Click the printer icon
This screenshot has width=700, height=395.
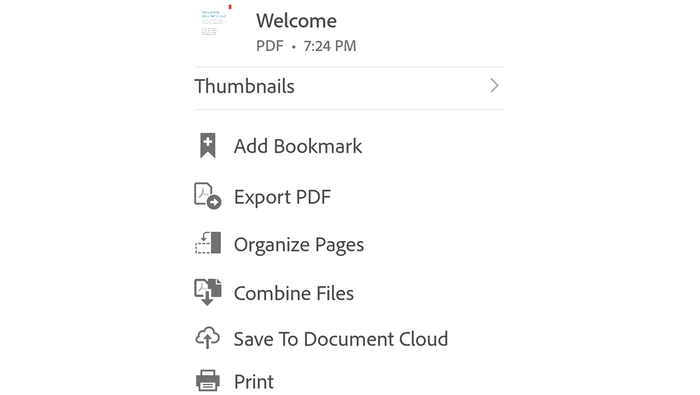[x=208, y=381]
